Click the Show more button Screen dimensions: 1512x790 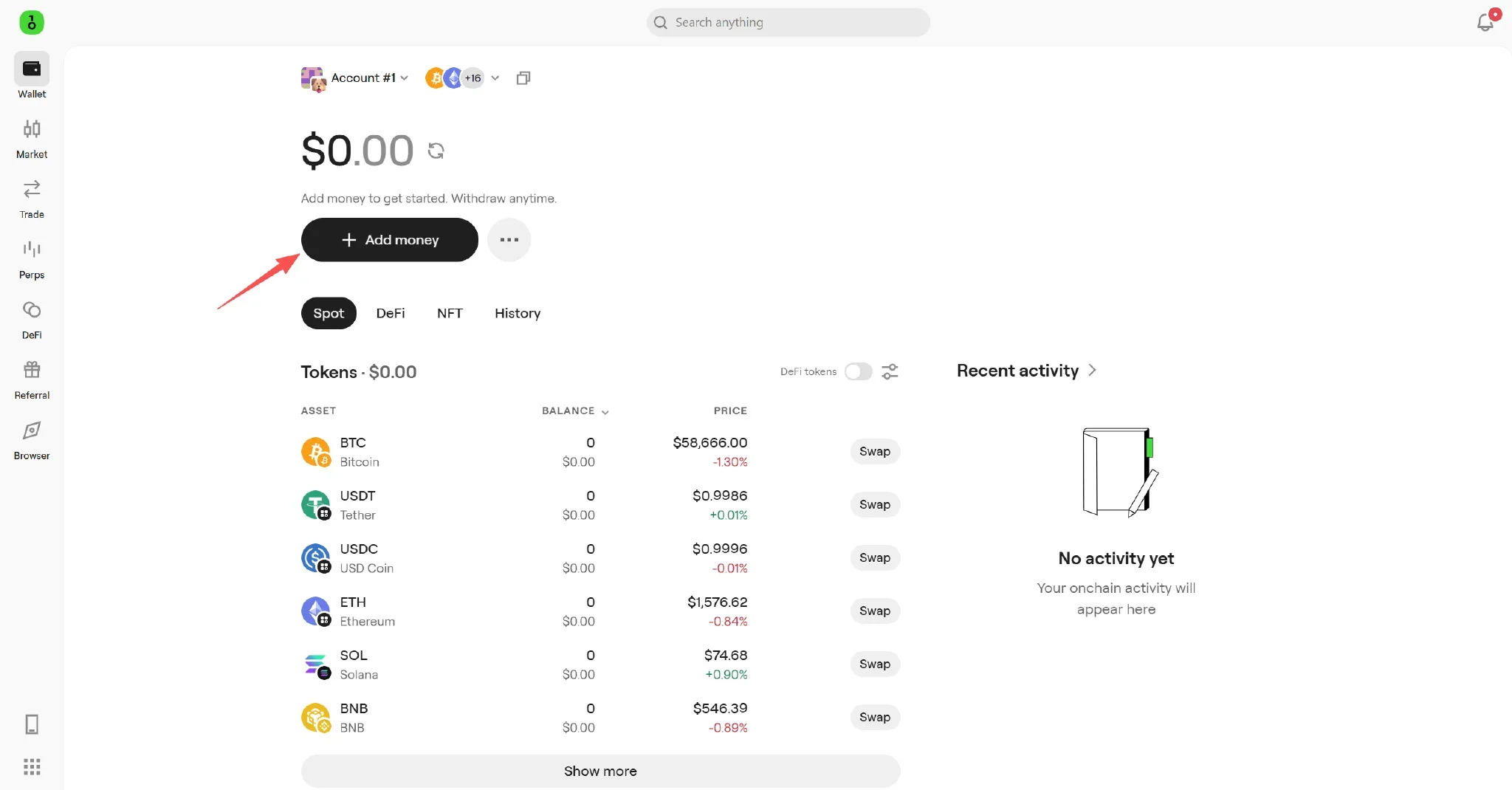(600, 771)
